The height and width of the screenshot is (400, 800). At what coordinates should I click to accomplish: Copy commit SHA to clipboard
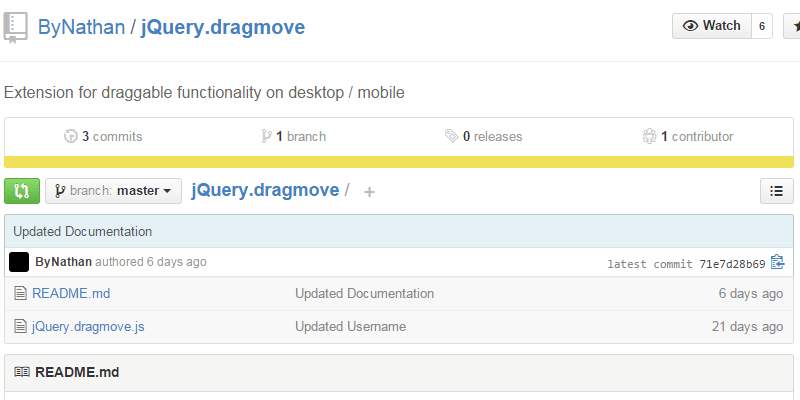pos(778,263)
